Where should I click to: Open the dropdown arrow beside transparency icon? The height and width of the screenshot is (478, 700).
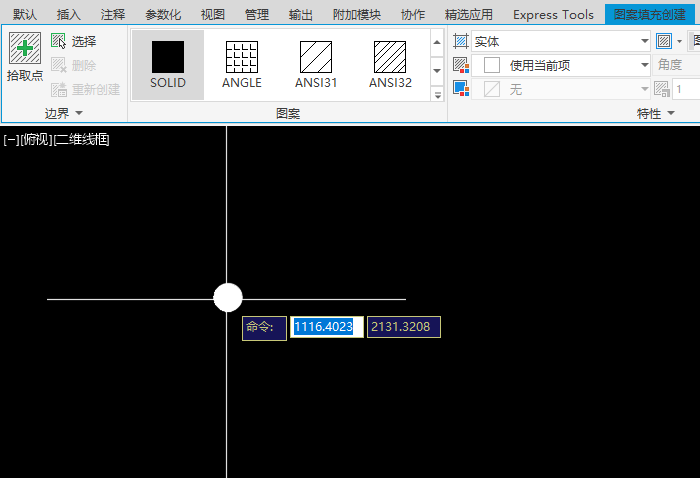(679, 42)
